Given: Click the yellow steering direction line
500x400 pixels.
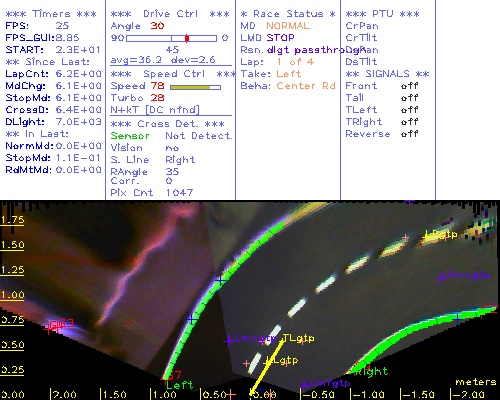Looking at the screenshot, I should [267, 368].
